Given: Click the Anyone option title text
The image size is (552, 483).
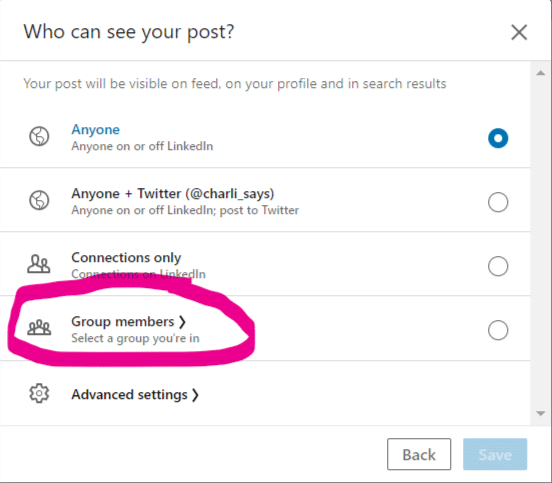Looking at the screenshot, I should (95, 130).
